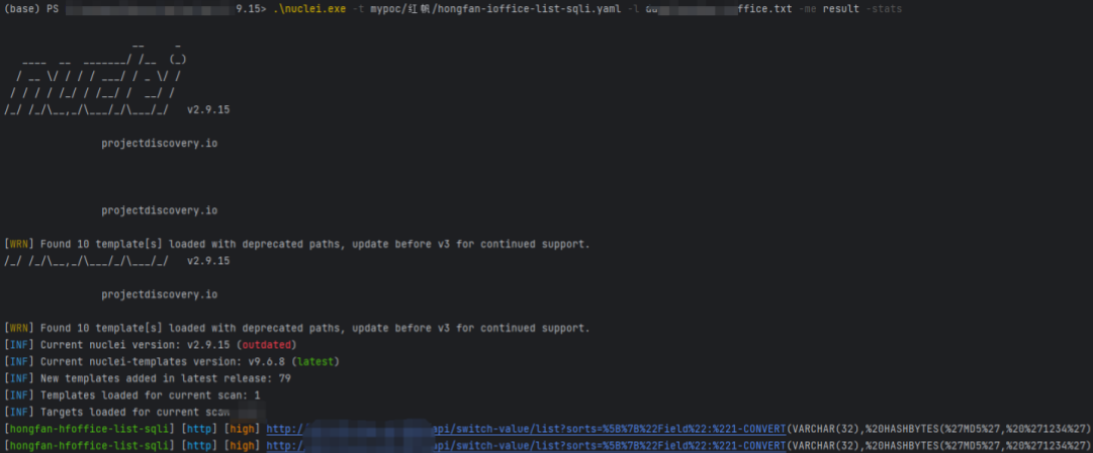Click the Templates loaded for current scan line
Image resolution: width=1093 pixels, height=453 pixels.
tap(132, 395)
